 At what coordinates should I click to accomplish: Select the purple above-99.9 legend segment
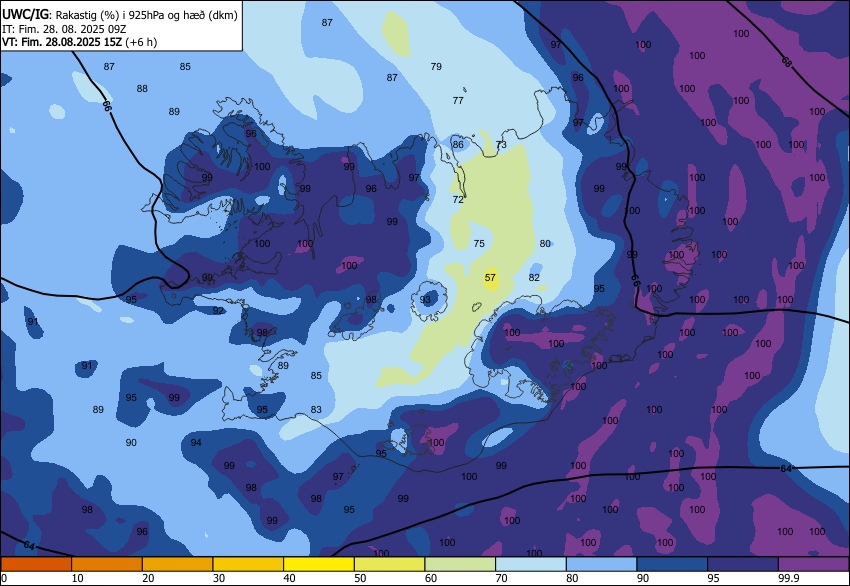coord(814,564)
